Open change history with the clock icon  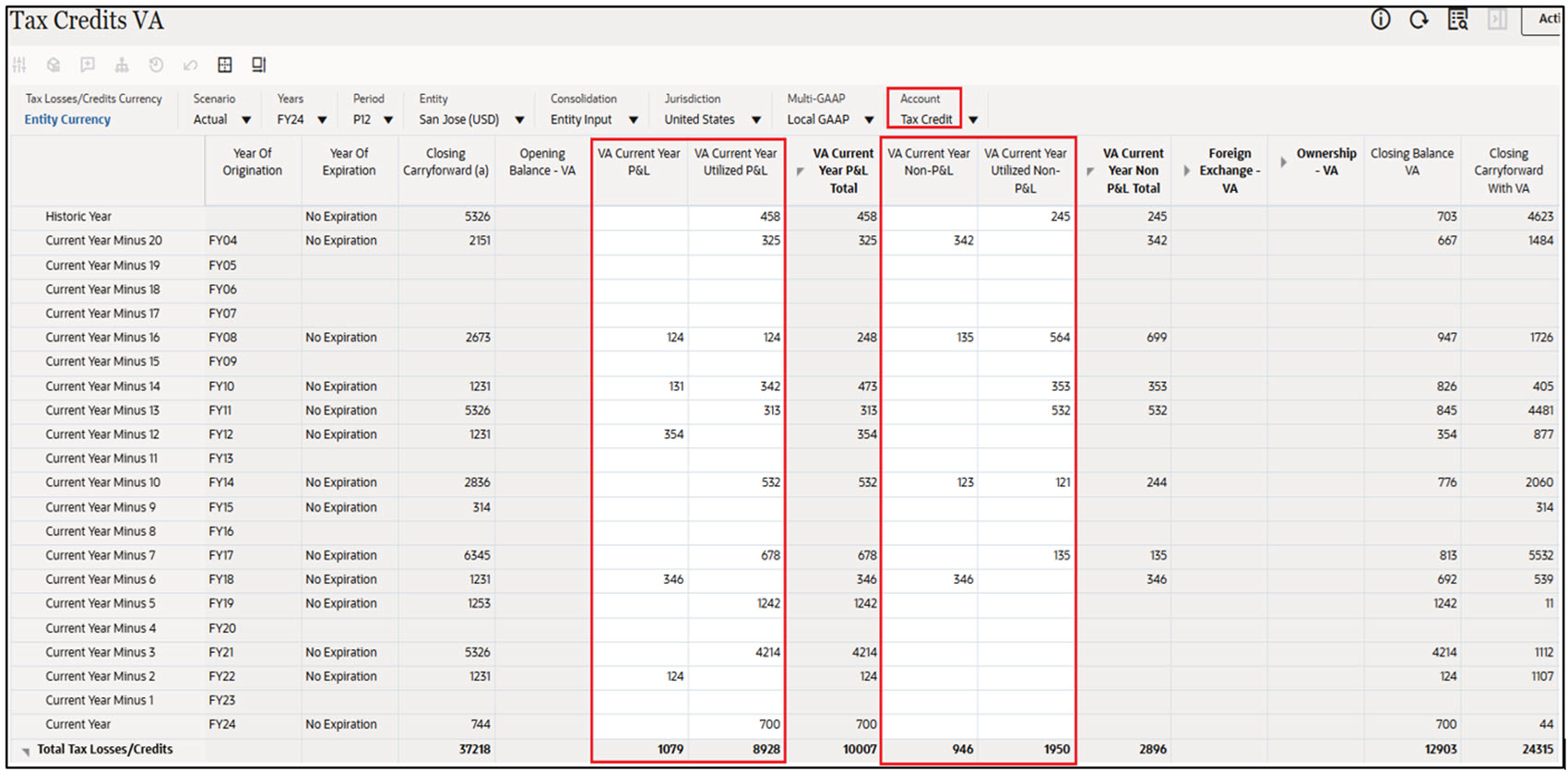156,65
